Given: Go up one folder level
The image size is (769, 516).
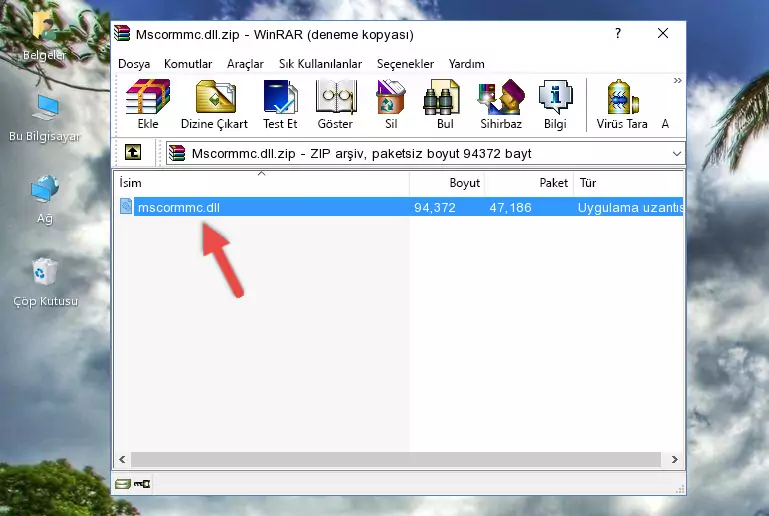Looking at the screenshot, I should [x=133, y=153].
